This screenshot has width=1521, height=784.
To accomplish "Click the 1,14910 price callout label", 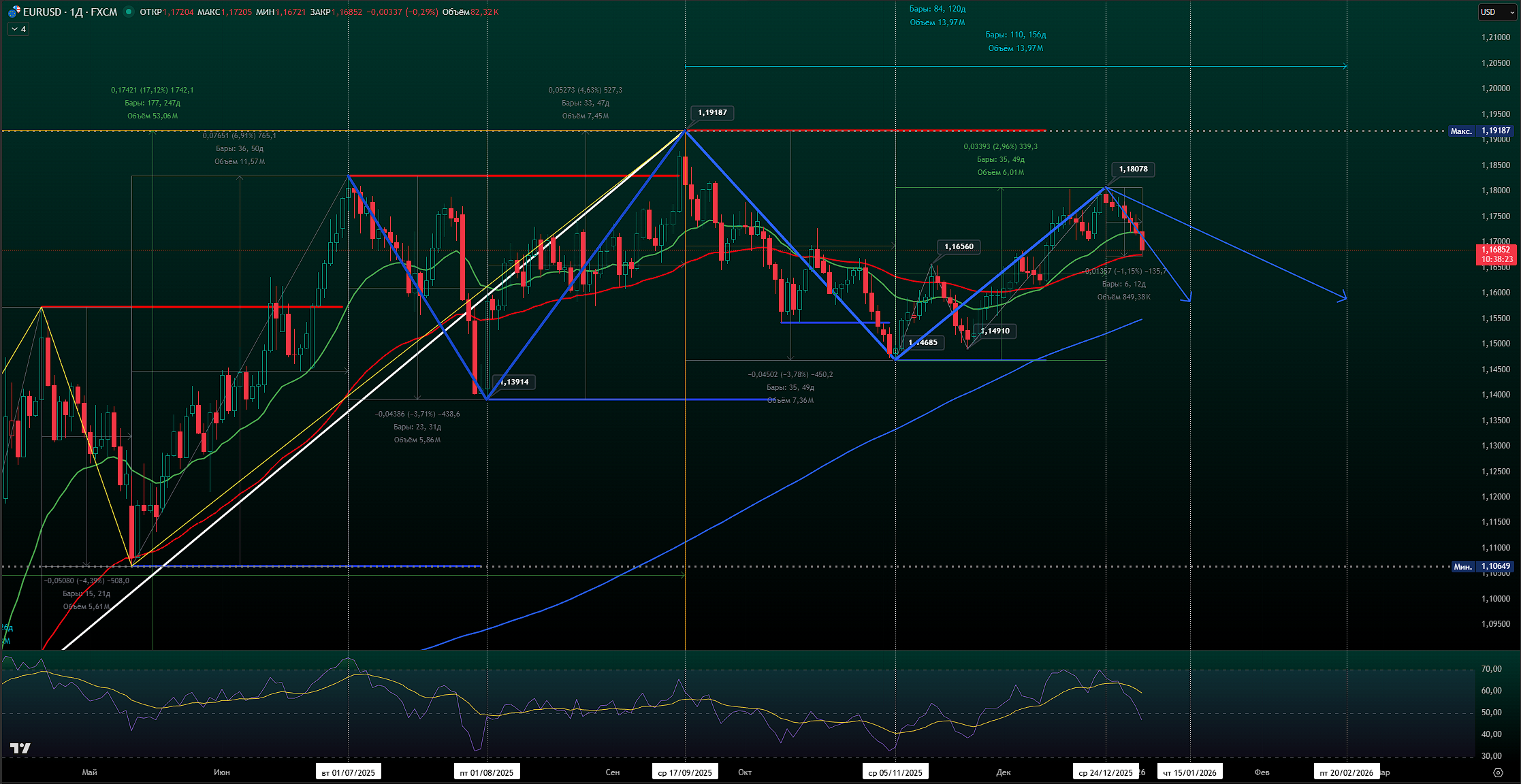I will pyautogui.click(x=995, y=331).
